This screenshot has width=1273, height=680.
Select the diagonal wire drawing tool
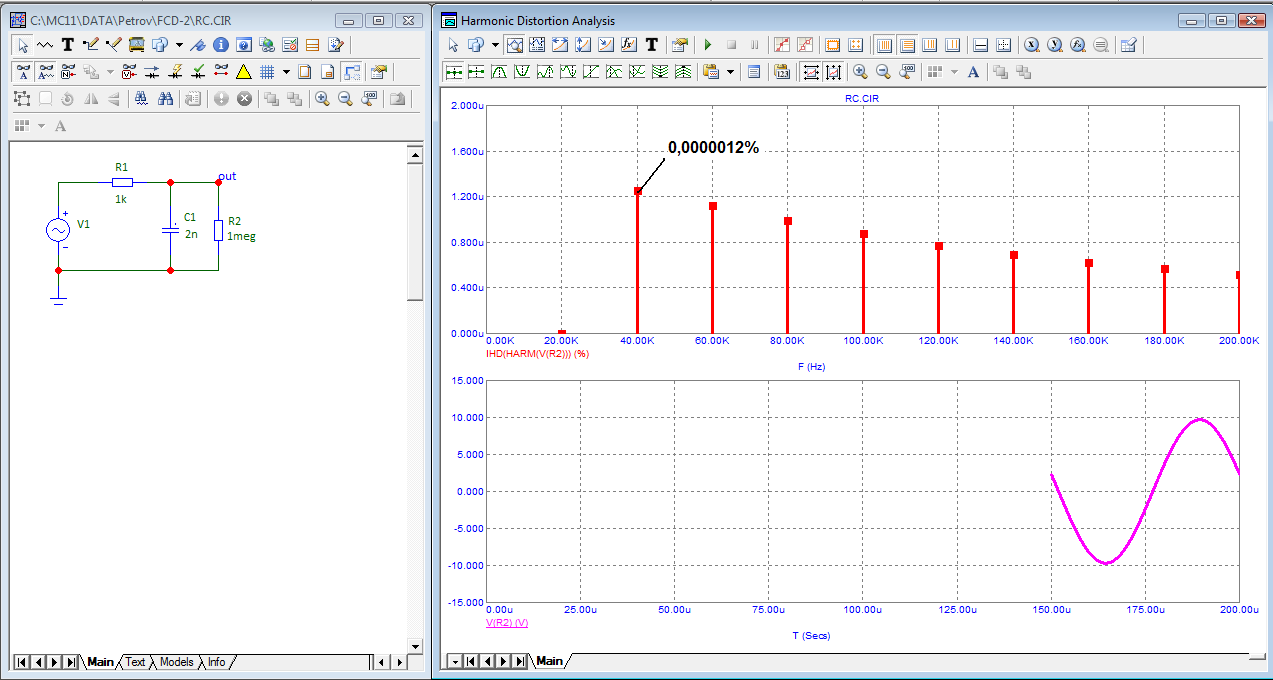(x=113, y=45)
